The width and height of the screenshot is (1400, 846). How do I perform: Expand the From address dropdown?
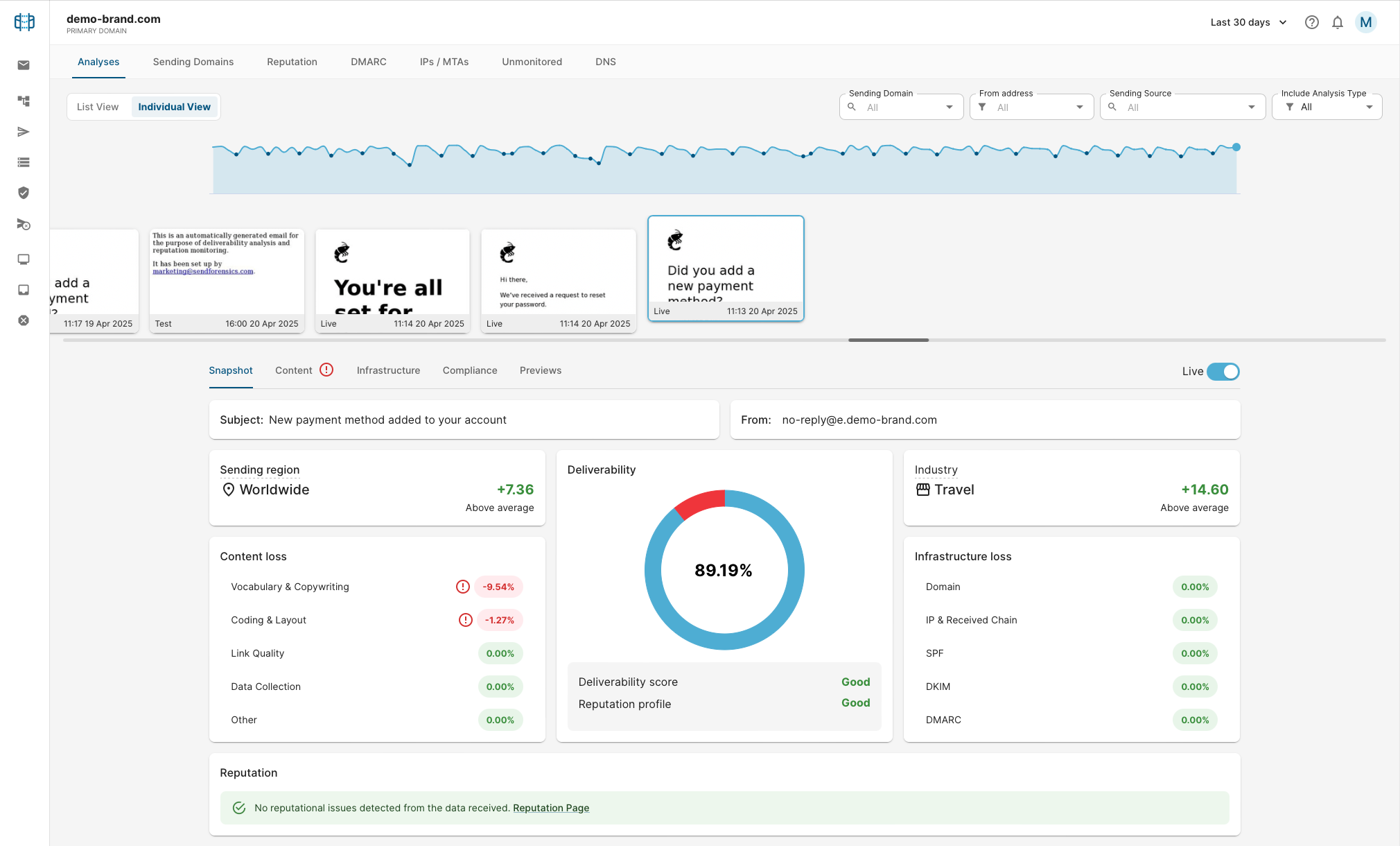click(x=1080, y=107)
